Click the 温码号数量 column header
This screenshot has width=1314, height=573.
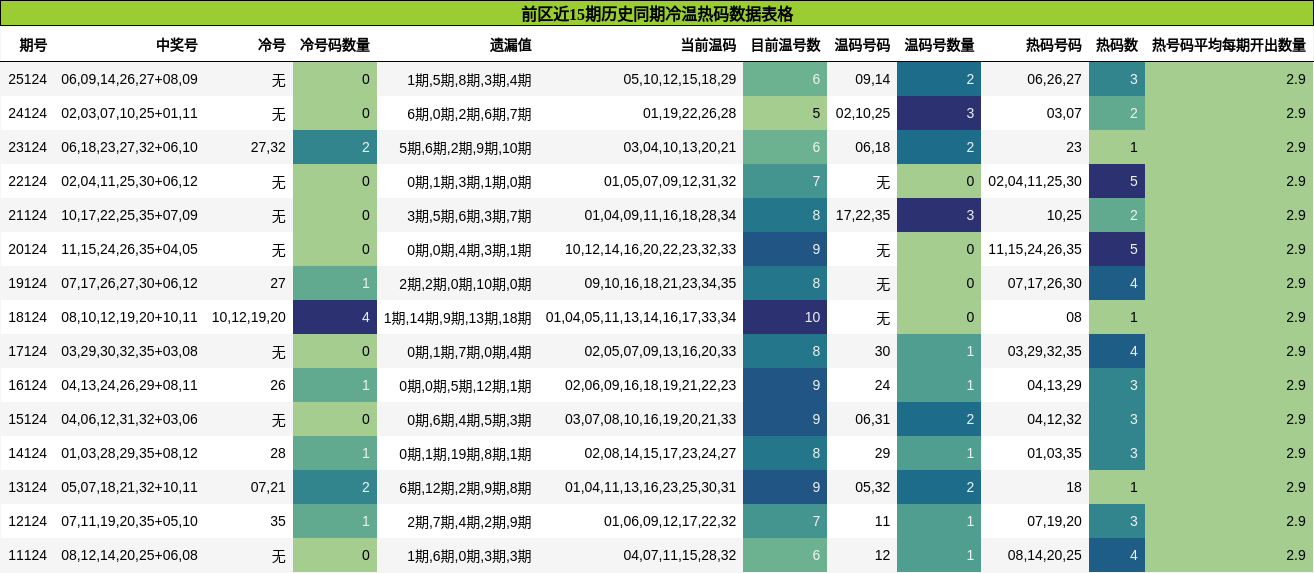939,45
